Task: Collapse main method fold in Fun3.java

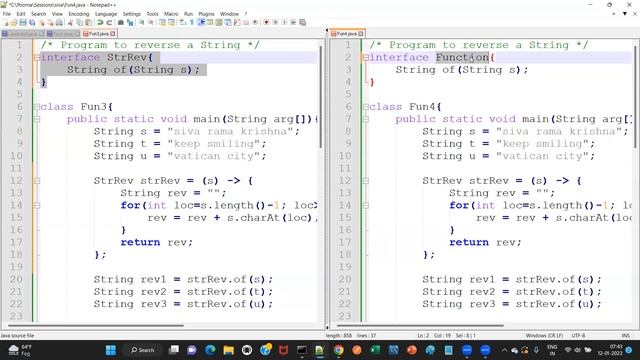Action: pyautogui.click(x=37, y=119)
